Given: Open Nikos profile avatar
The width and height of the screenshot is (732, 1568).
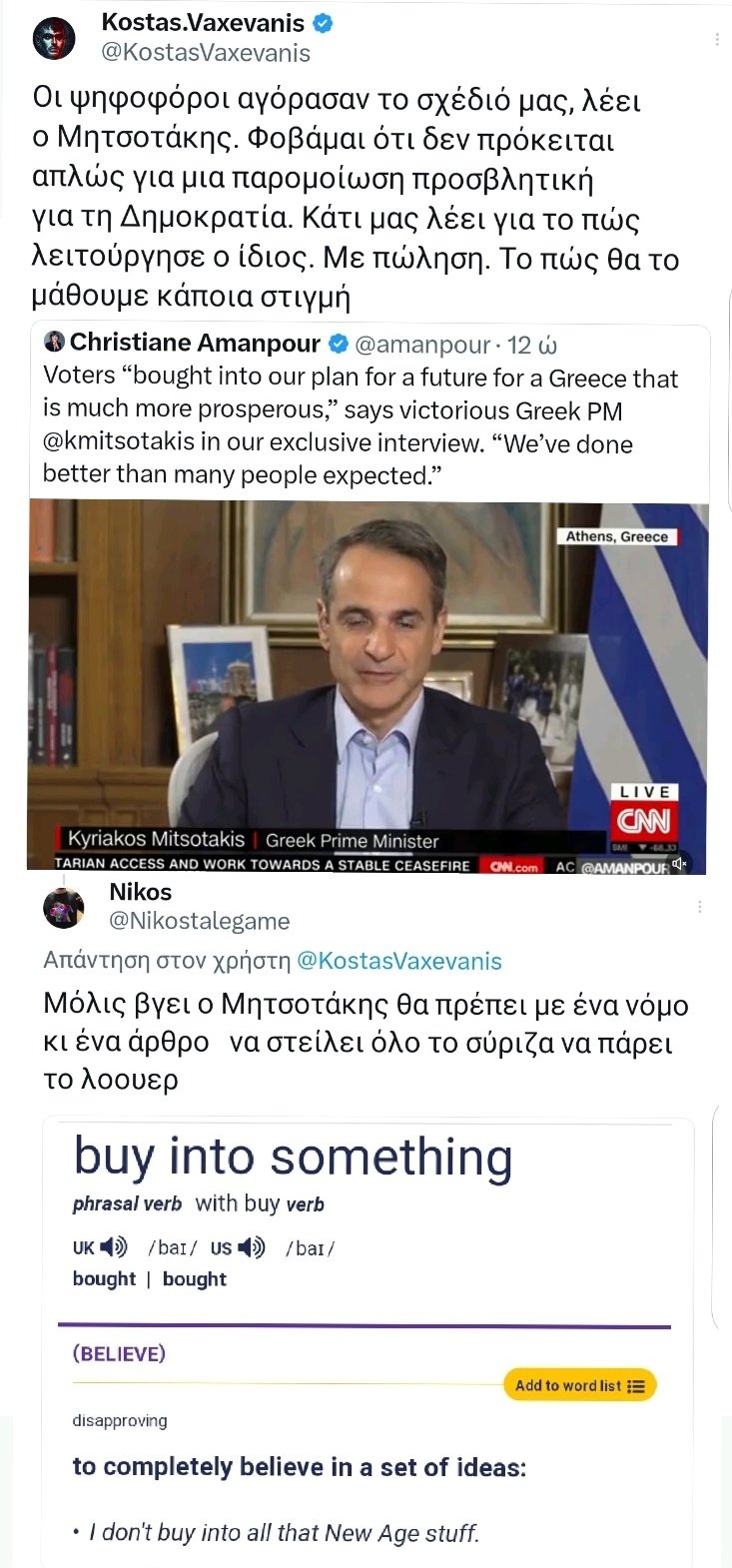Looking at the screenshot, I should [63, 907].
